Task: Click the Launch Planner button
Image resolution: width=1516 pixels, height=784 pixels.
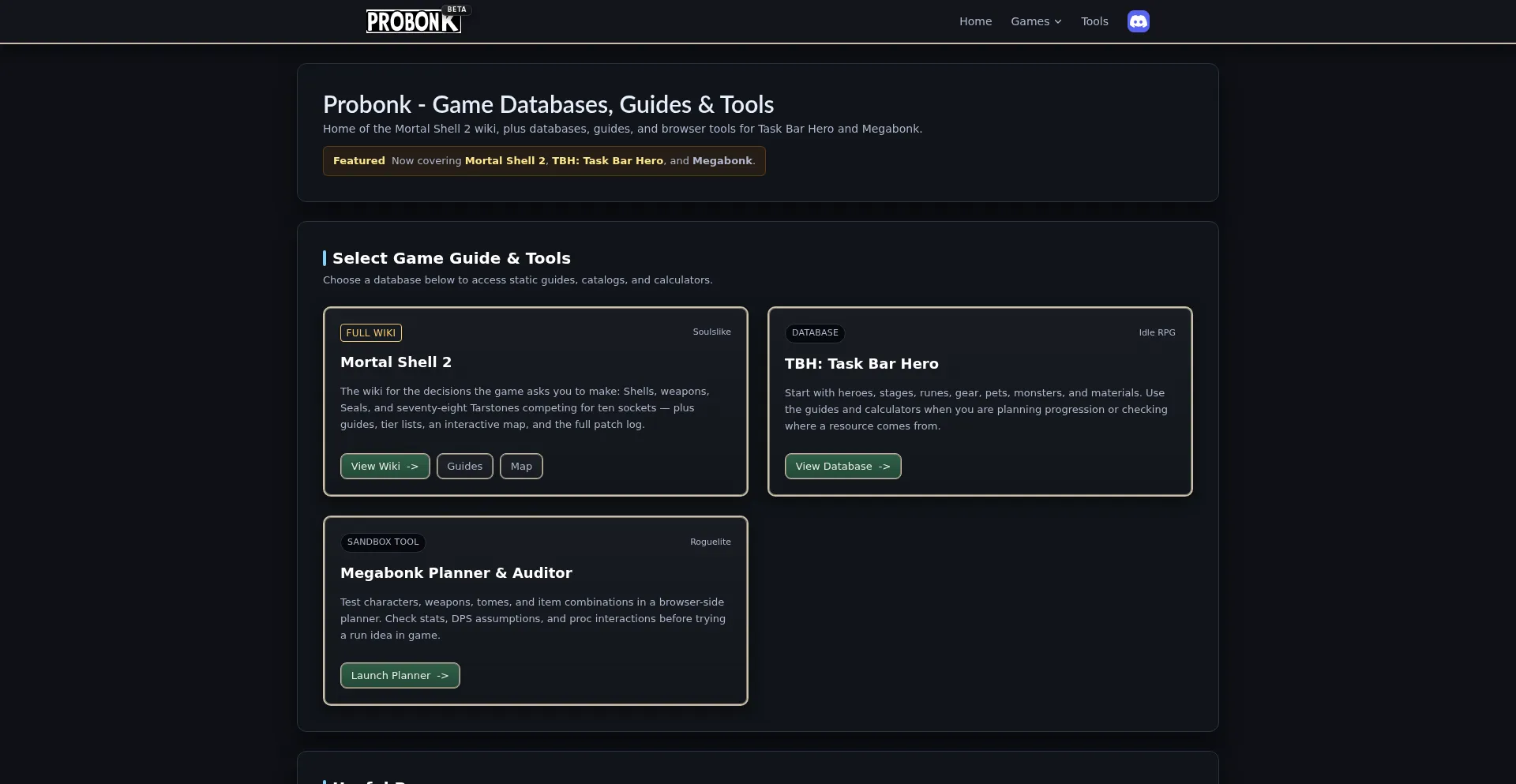Action: click(400, 675)
